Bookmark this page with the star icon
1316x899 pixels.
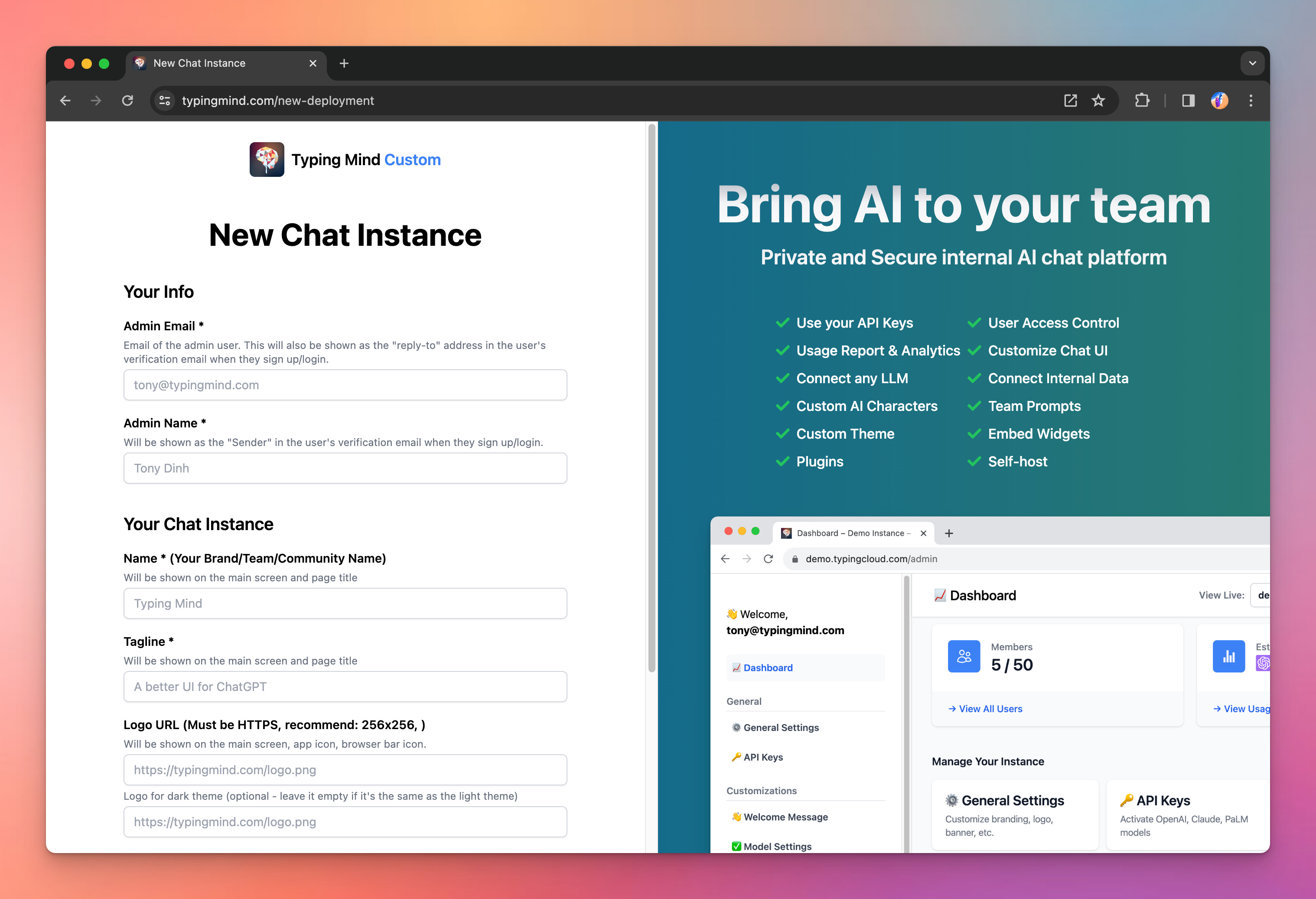pyautogui.click(x=1098, y=101)
